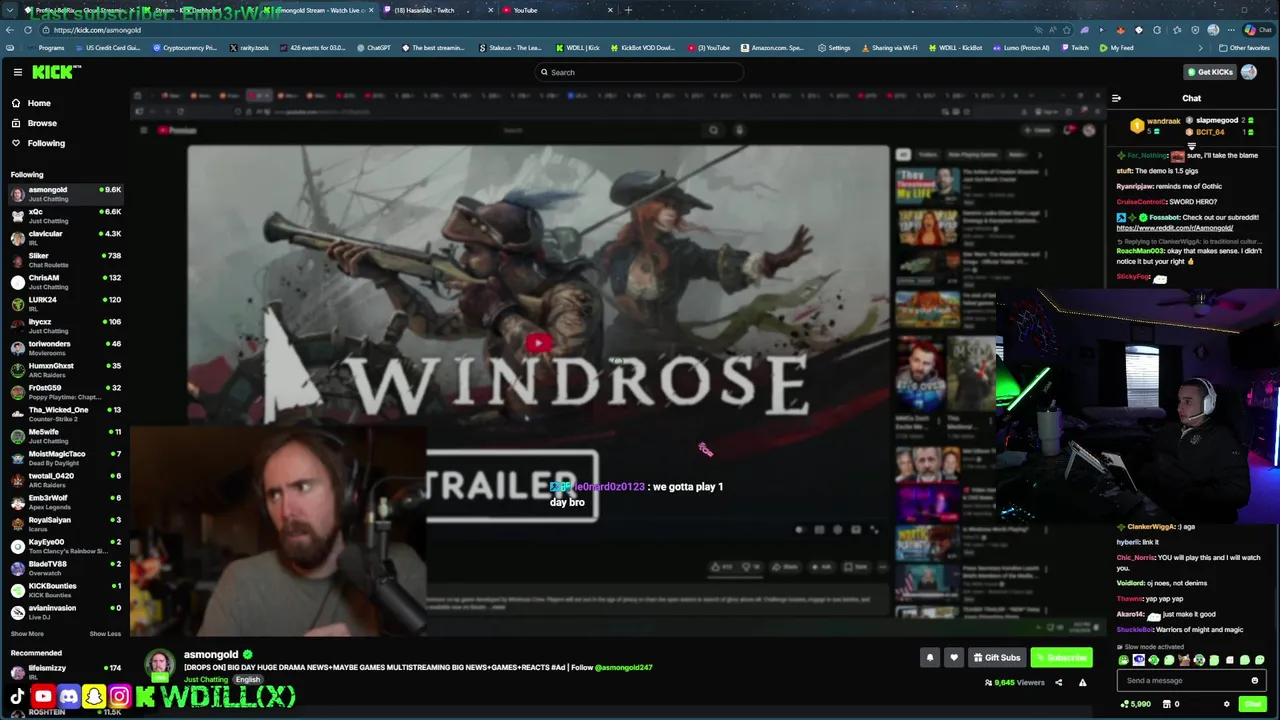Switch to the Stream Kick Dashboard tab
The width and height of the screenshot is (1280, 720).
coord(199,10)
